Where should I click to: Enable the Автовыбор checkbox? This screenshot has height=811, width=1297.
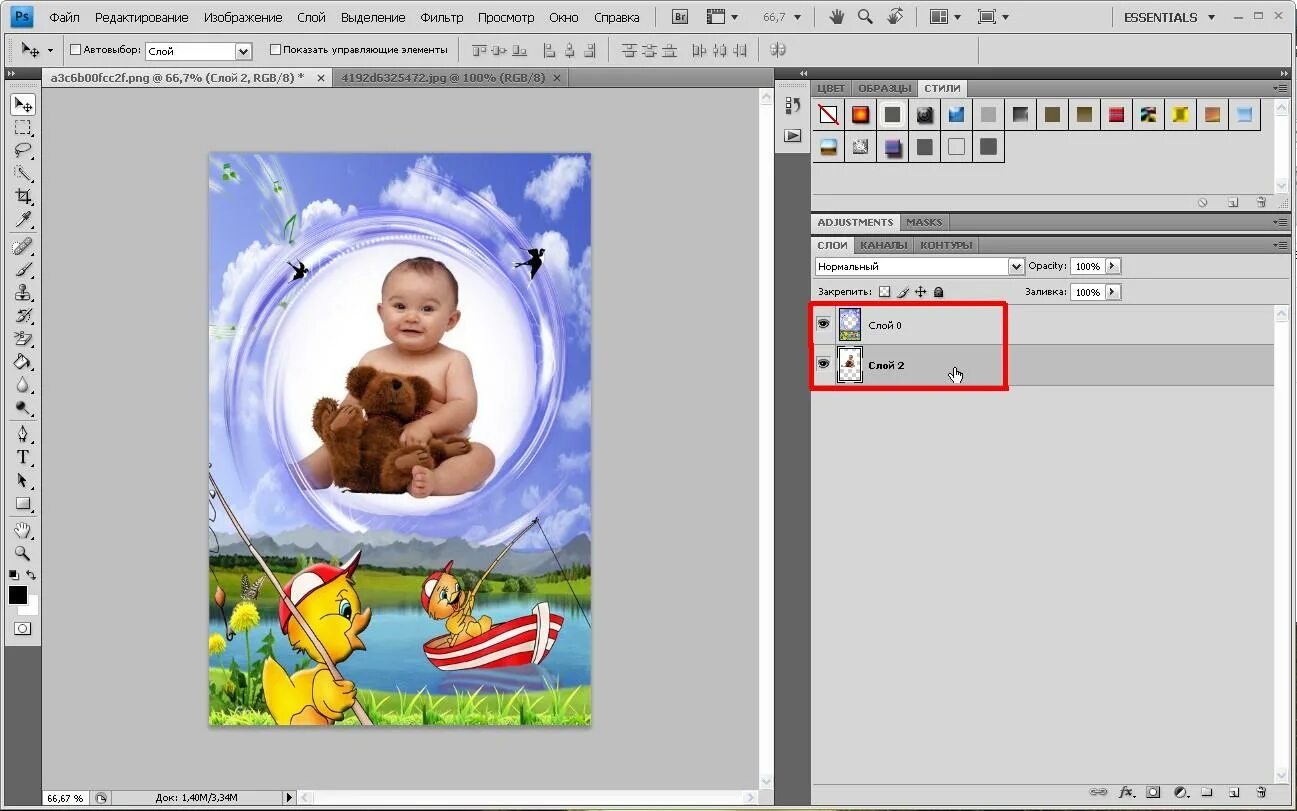75,50
